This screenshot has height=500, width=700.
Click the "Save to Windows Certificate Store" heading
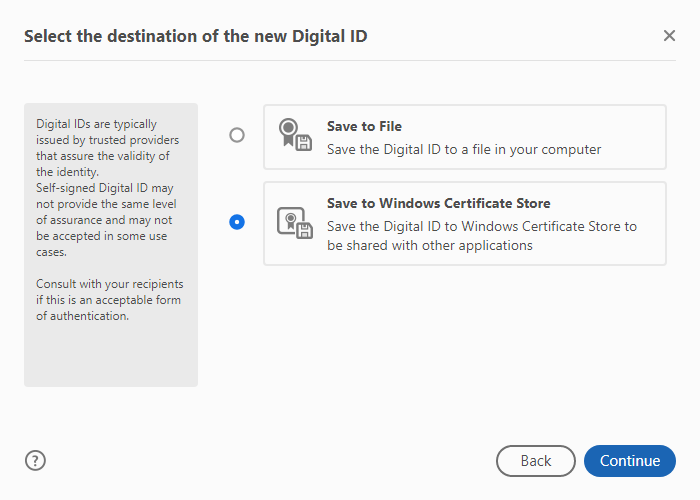tap(438, 203)
